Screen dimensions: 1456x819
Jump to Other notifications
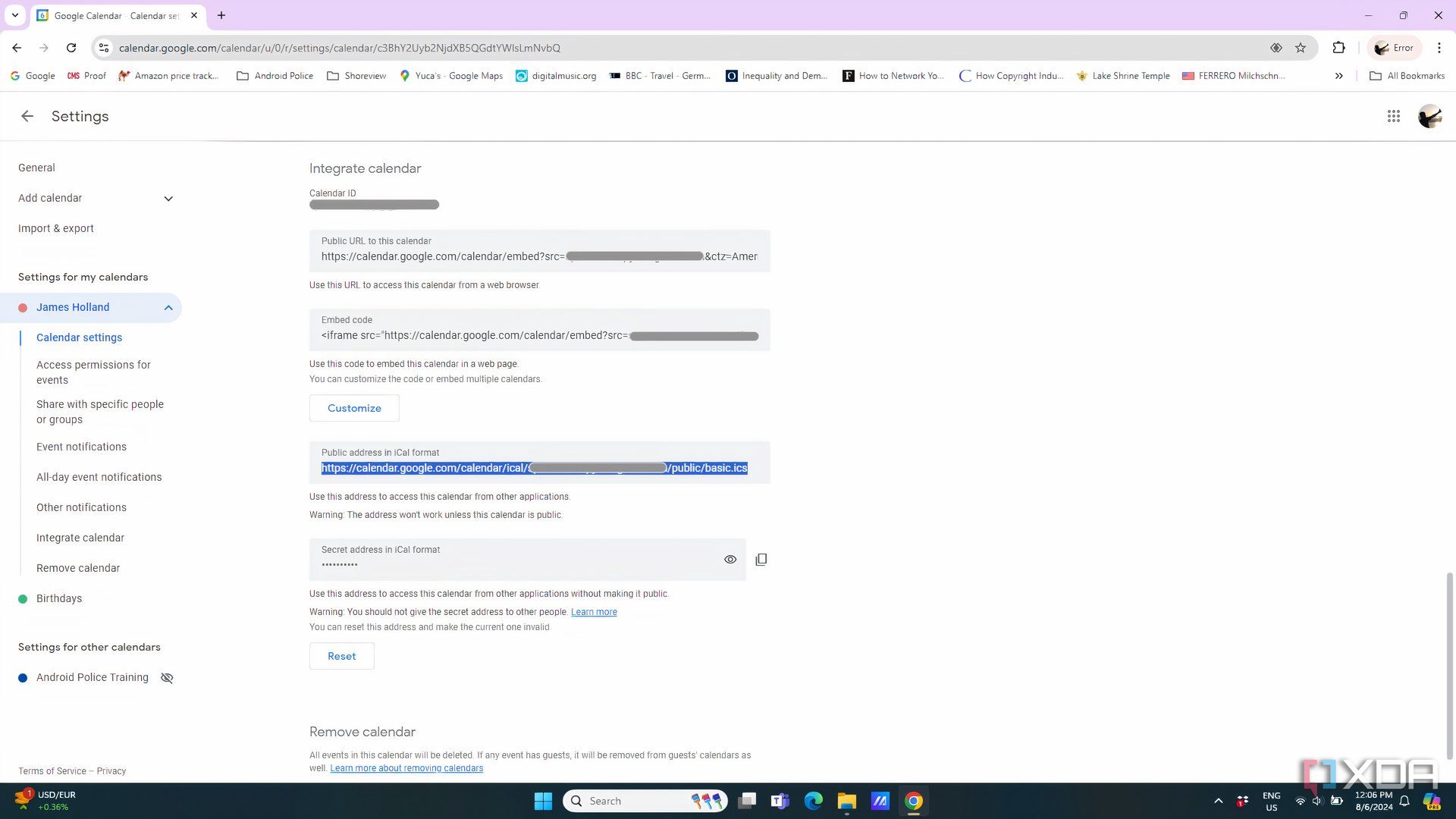[x=81, y=507]
